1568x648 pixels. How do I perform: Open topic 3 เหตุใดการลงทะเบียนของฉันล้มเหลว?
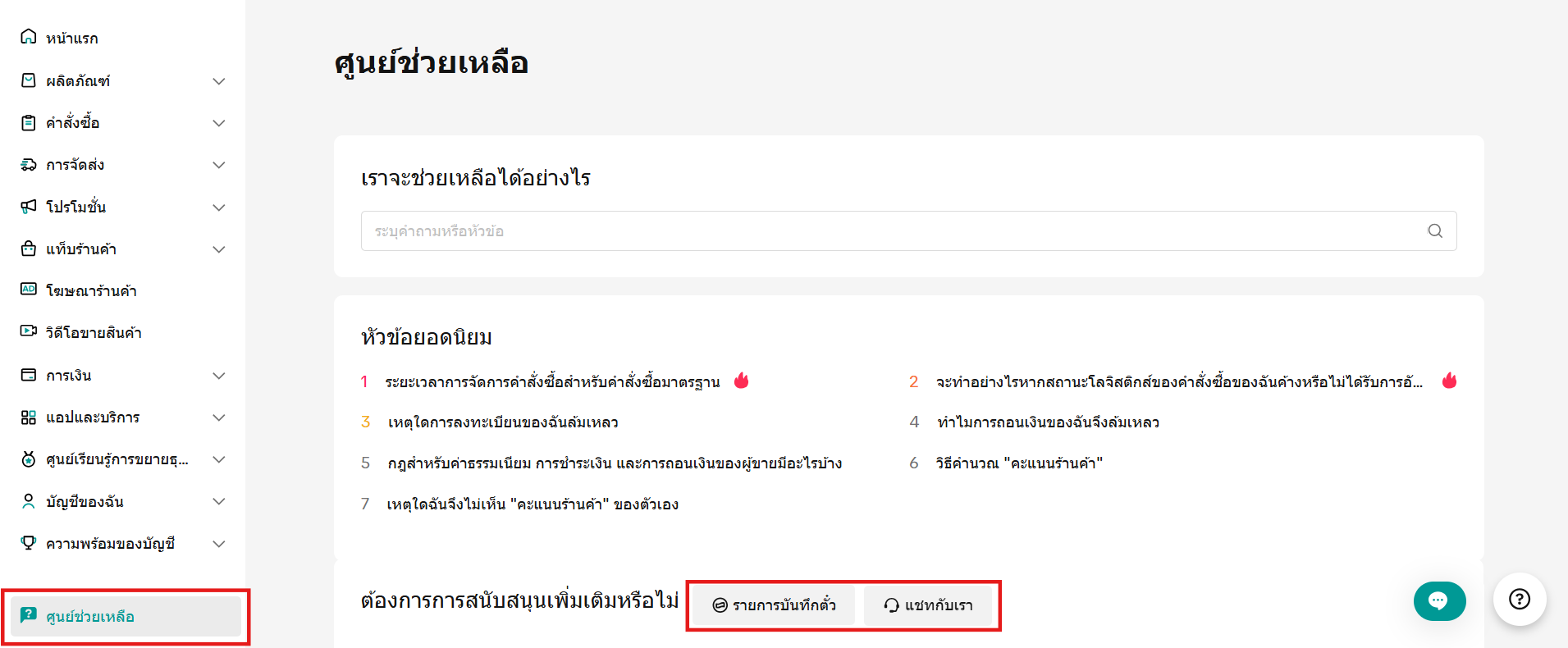(x=503, y=422)
